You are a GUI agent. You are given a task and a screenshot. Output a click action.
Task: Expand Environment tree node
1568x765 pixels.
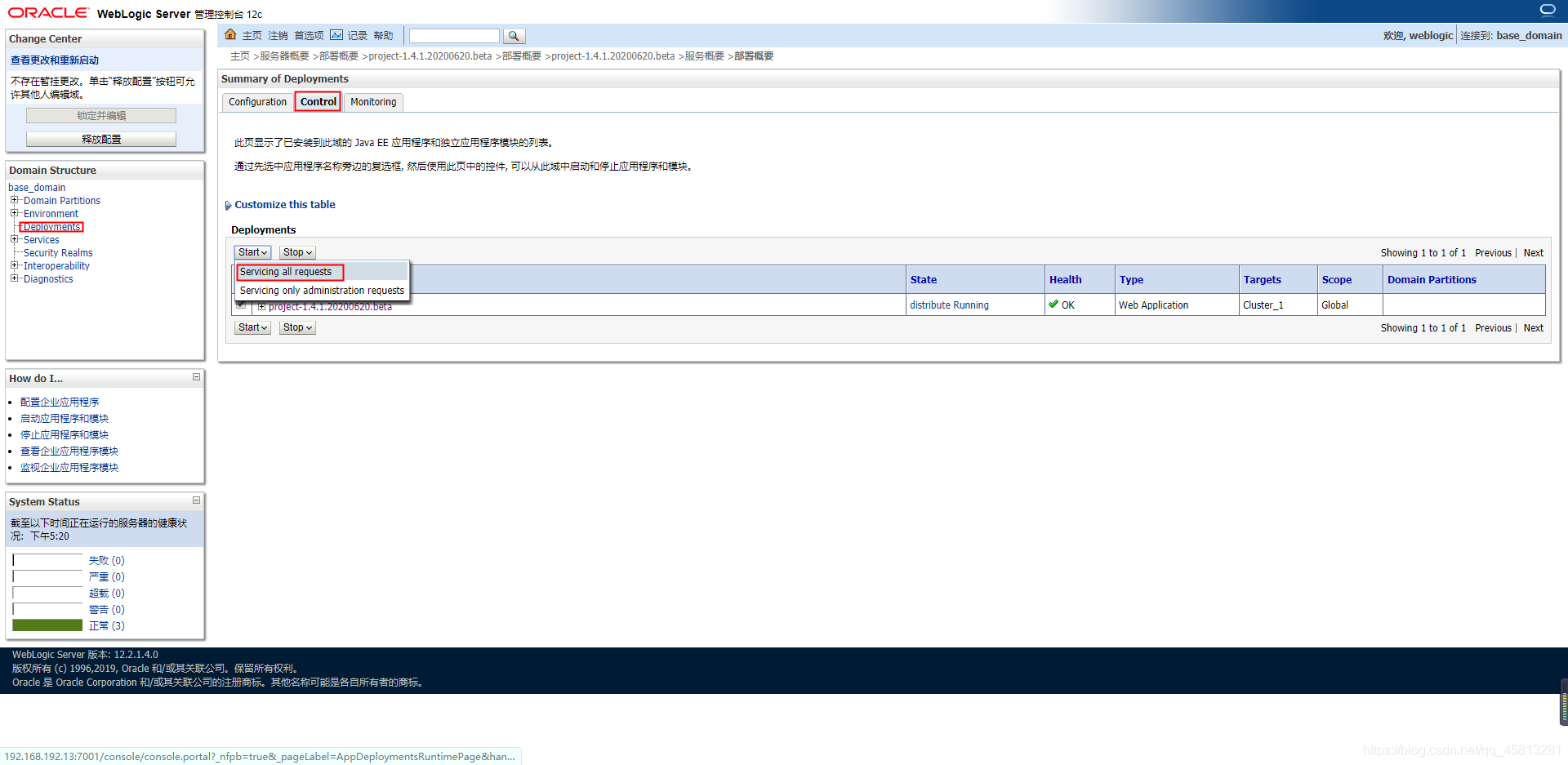click(14, 213)
